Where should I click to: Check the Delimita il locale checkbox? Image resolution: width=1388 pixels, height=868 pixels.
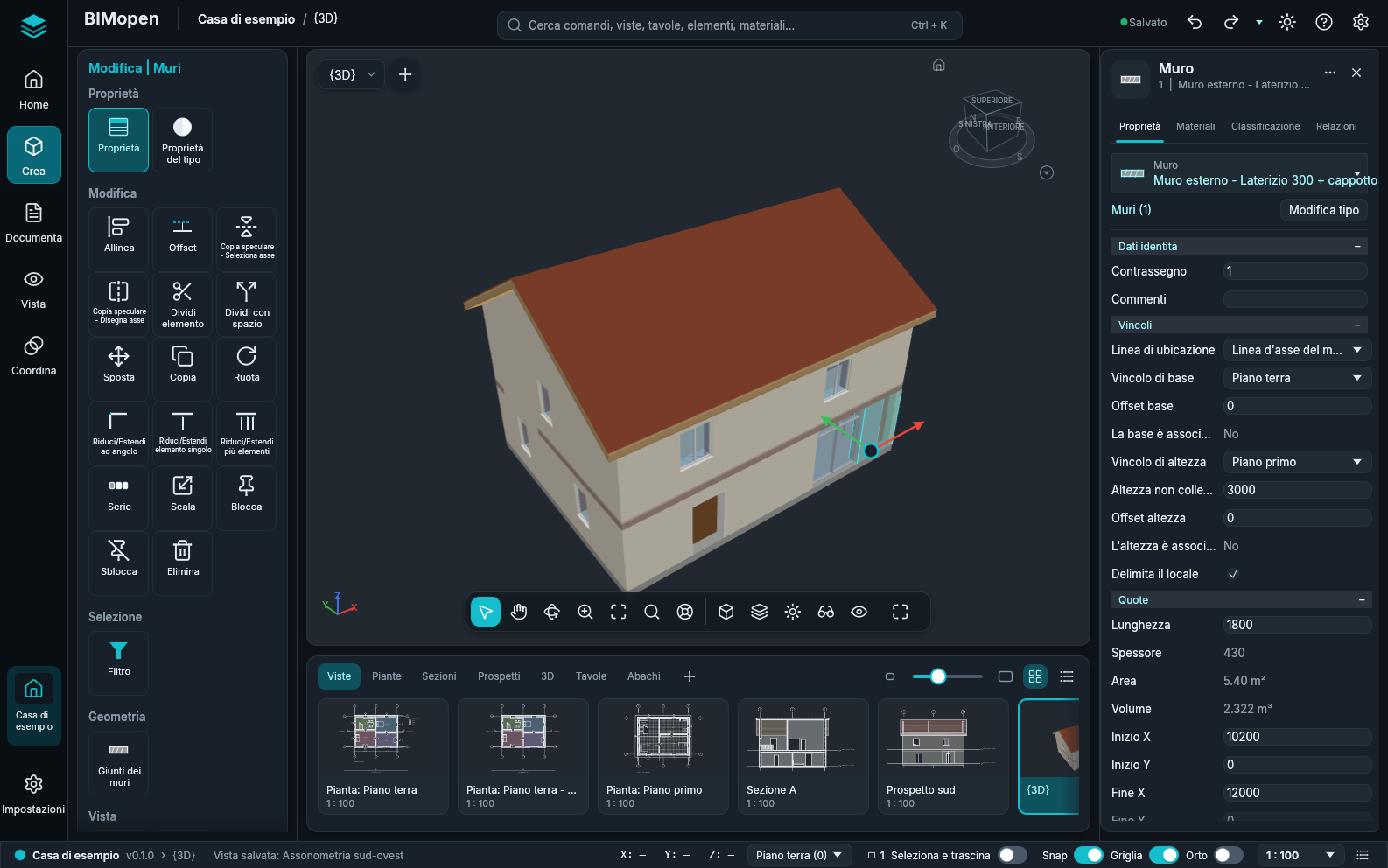[1233, 574]
